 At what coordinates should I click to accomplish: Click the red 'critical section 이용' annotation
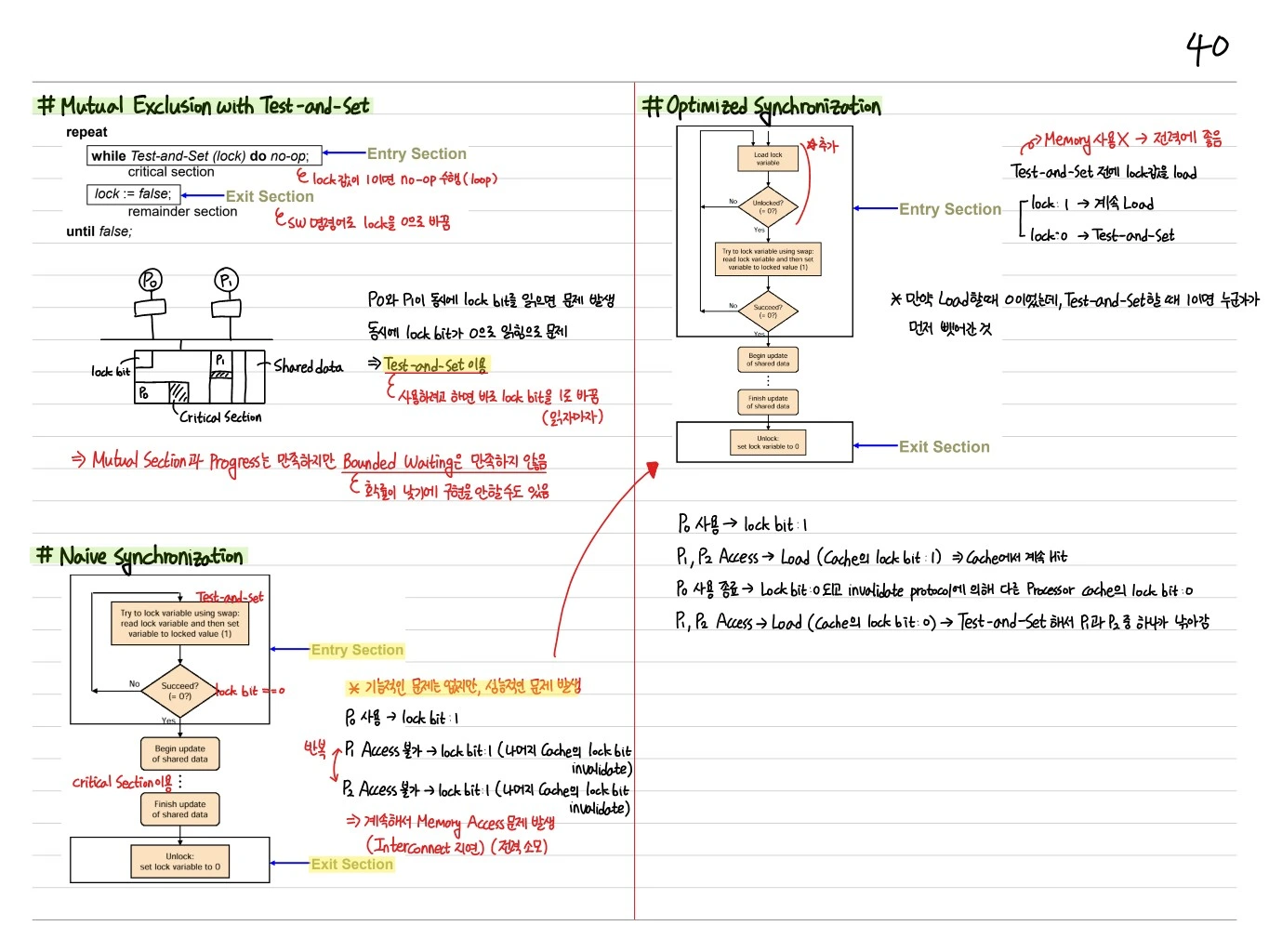123,782
